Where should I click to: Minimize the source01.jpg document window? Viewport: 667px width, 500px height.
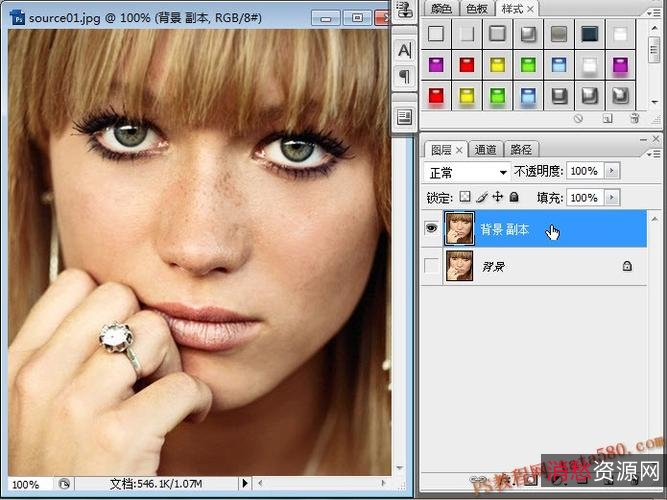point(326,18)
